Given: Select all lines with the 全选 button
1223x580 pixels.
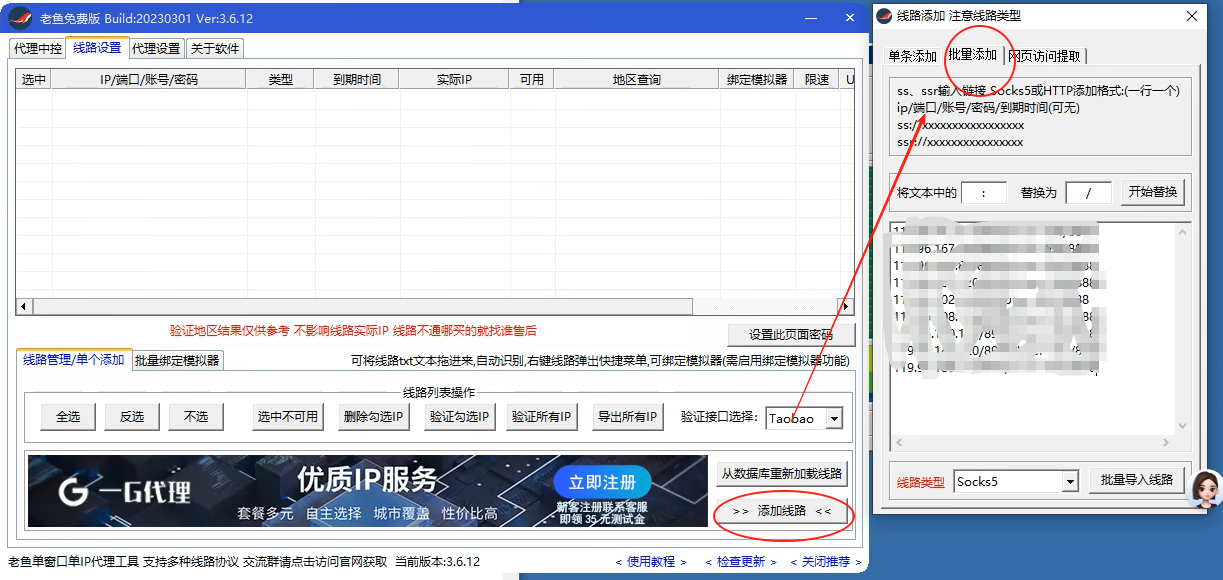Looking at the screenshot, I should click(x=67, y=418).
